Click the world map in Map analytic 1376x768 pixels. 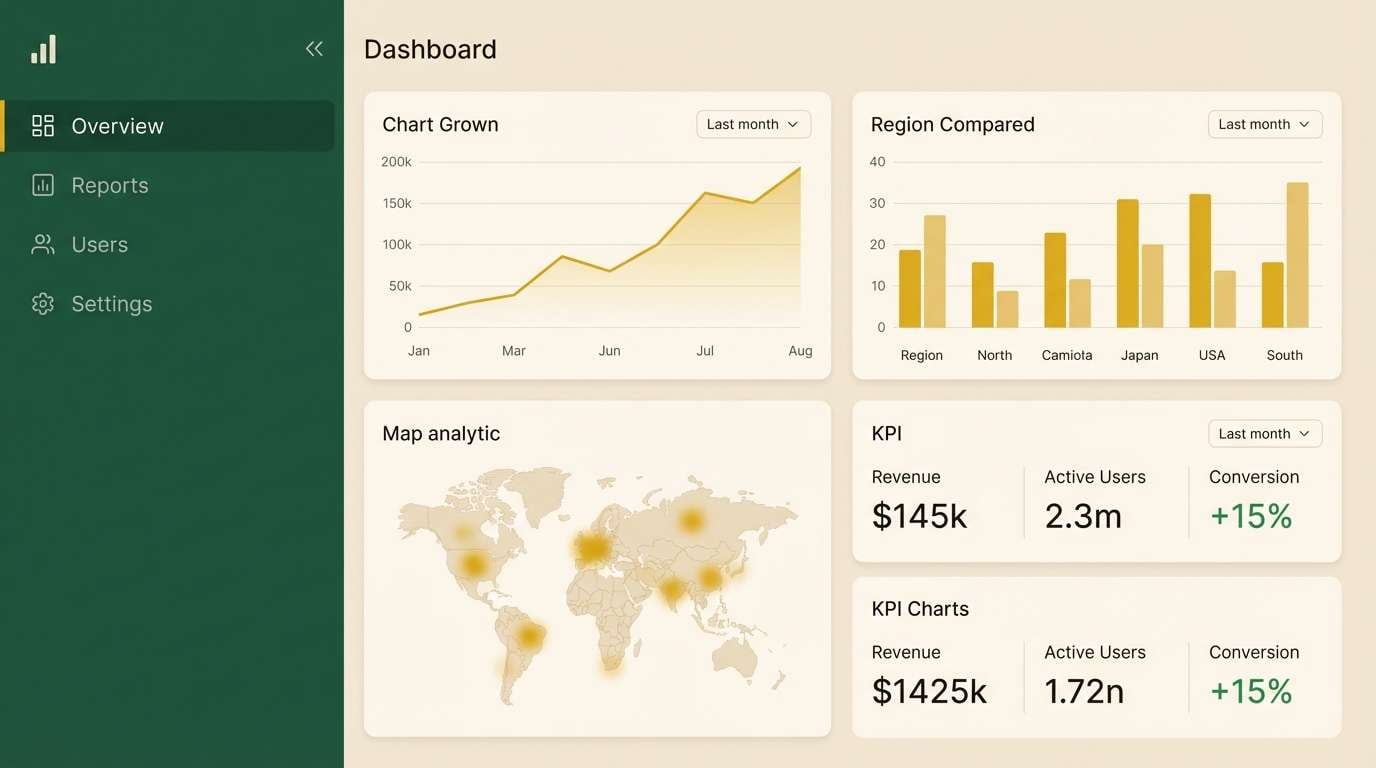(x=597, y=580)
